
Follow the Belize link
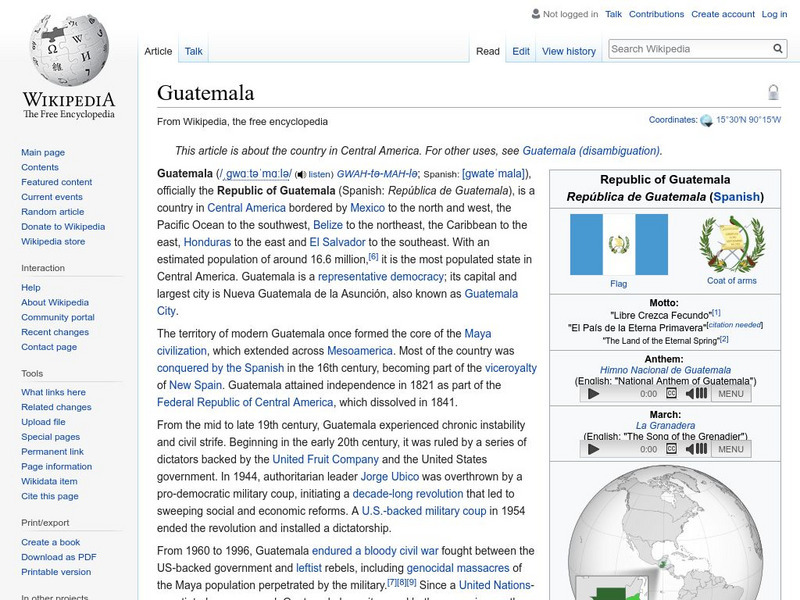pos(328,225)
